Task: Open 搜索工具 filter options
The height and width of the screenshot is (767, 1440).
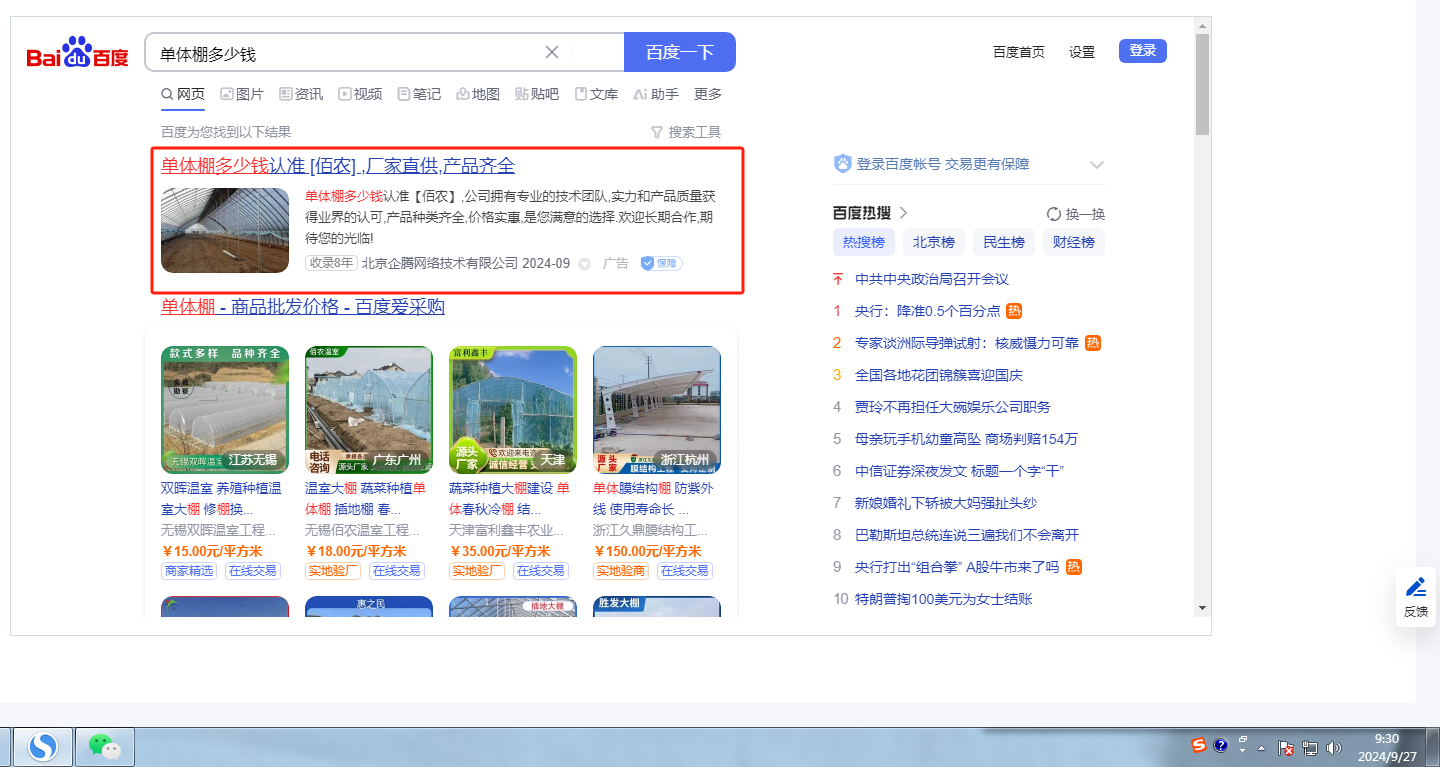Action: 686,132
